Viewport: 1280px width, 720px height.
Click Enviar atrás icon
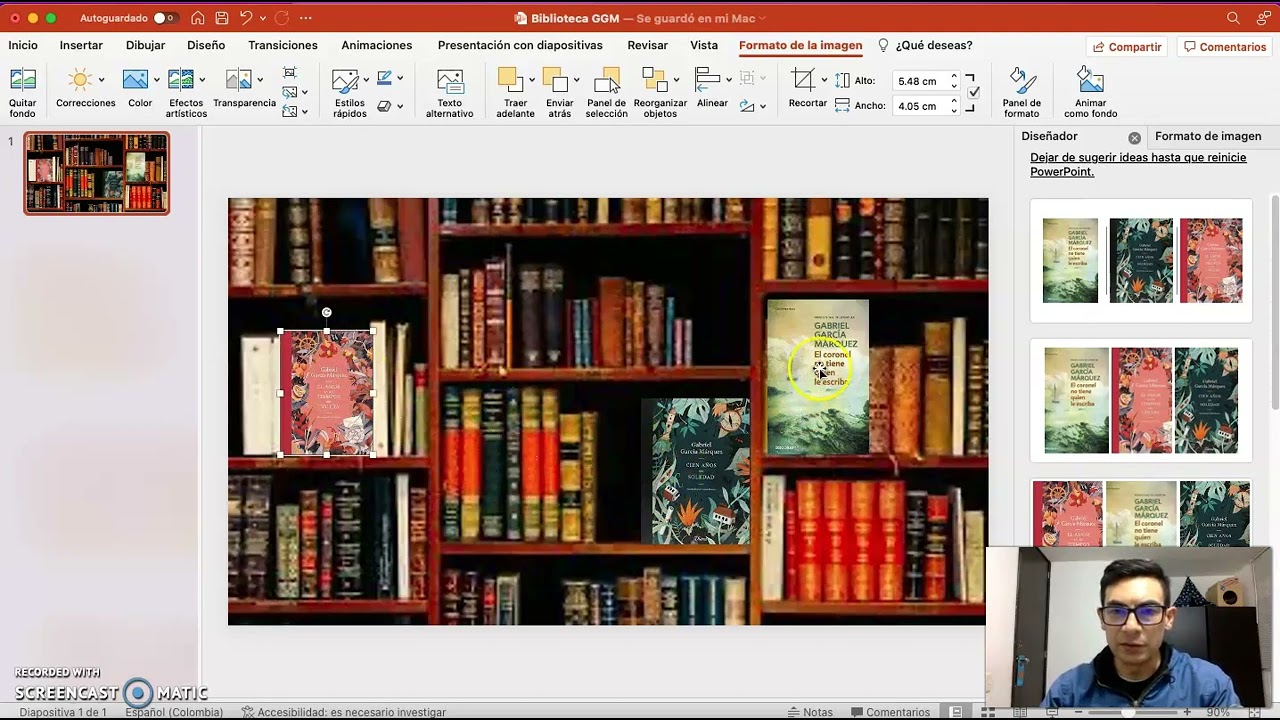[x=555, y=80]
